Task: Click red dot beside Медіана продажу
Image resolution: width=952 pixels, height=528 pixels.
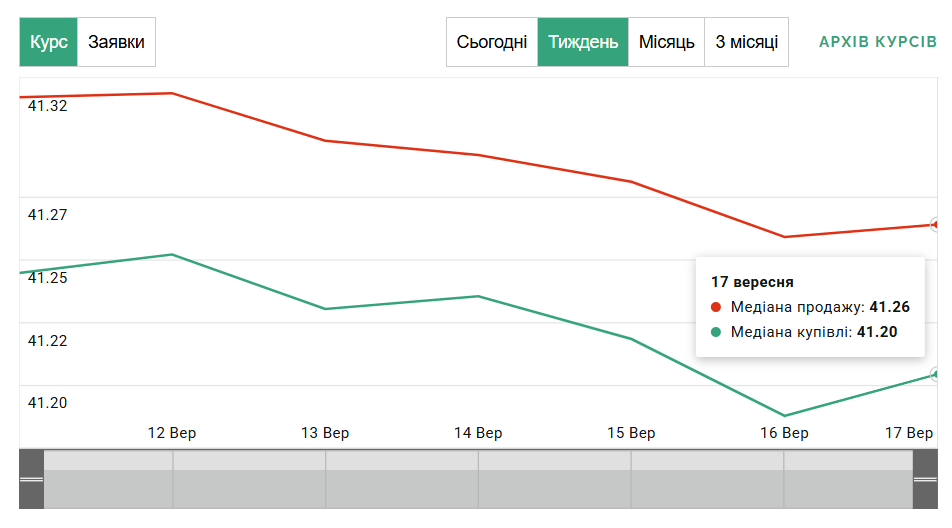Action: [716, 308]
